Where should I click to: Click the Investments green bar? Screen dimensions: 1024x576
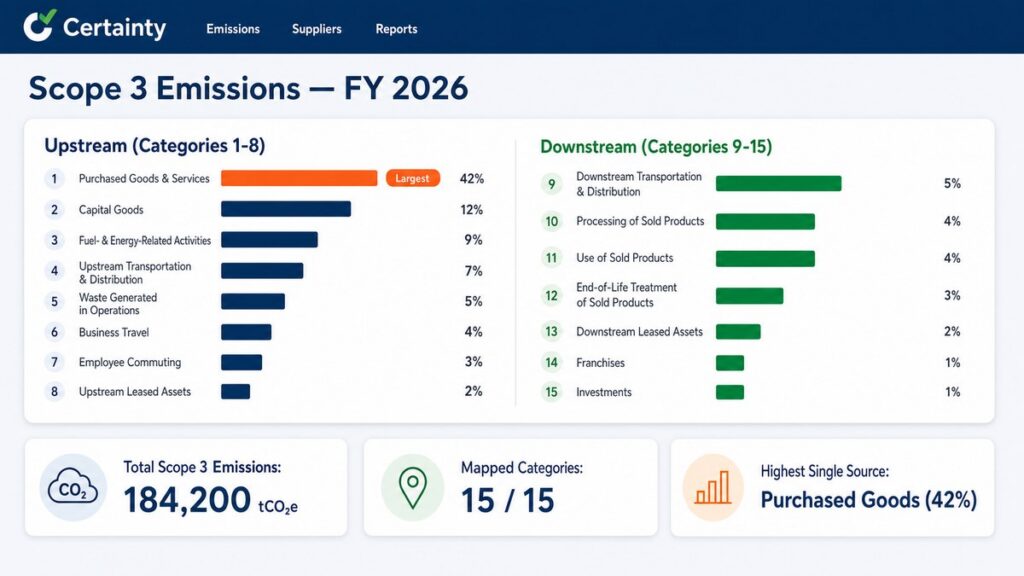(x=730, y=392)
